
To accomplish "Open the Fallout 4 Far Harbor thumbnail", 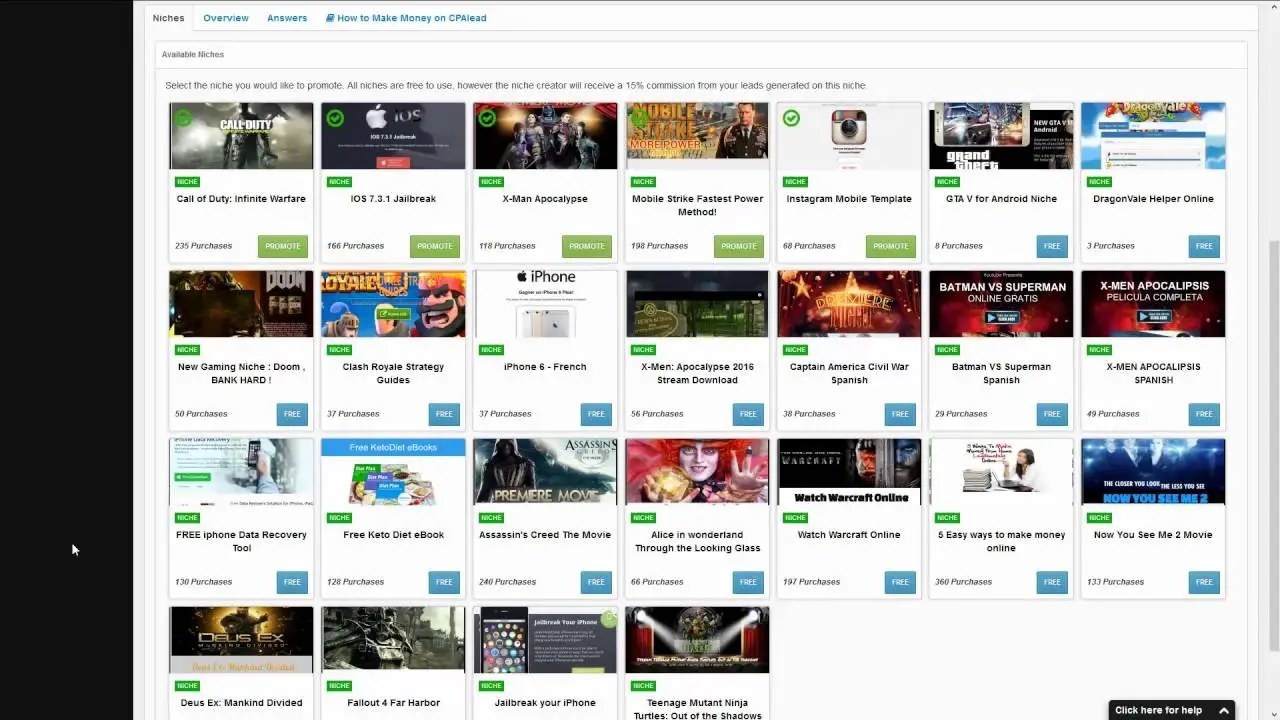I will (393, 640).
